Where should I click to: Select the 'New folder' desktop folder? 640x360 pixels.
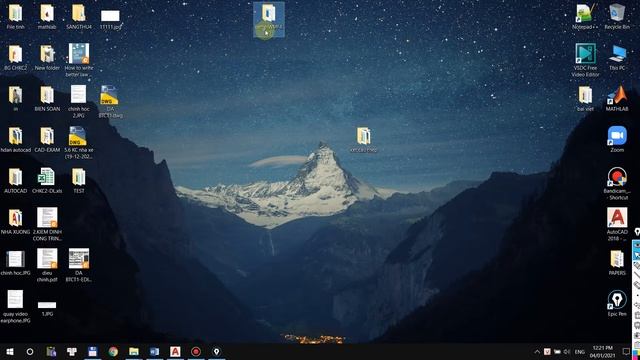[x=47, y=58]
